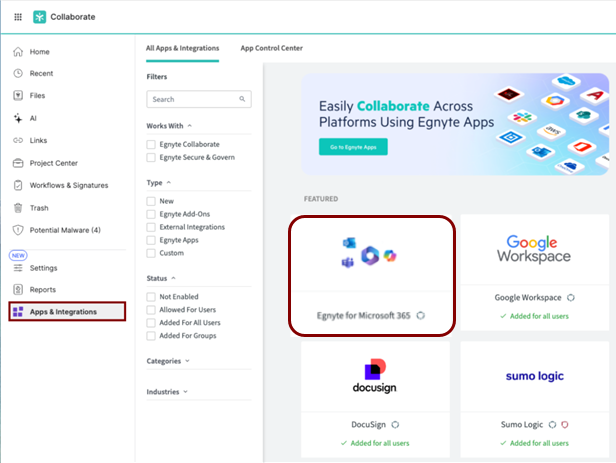The image size is (616, 463).
Task: Collapse the Works With filter section
Action: click(190, 126)
